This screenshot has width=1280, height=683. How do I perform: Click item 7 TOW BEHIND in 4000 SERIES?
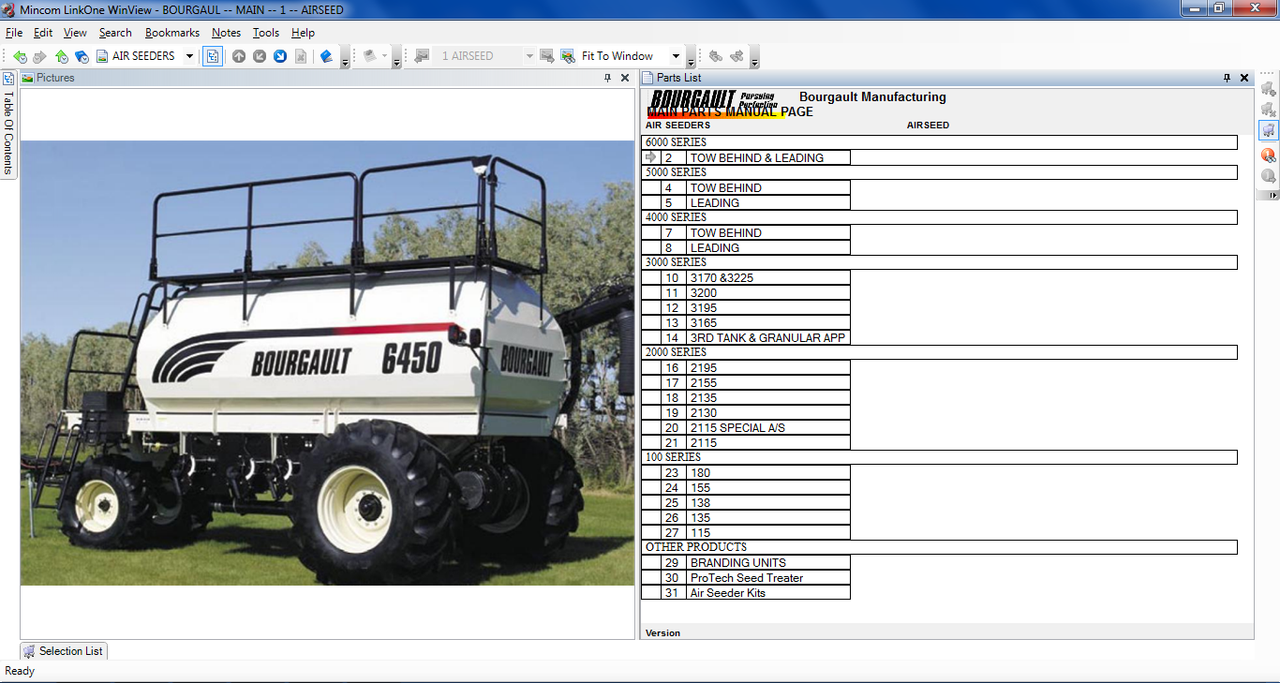tap(746, 233)
